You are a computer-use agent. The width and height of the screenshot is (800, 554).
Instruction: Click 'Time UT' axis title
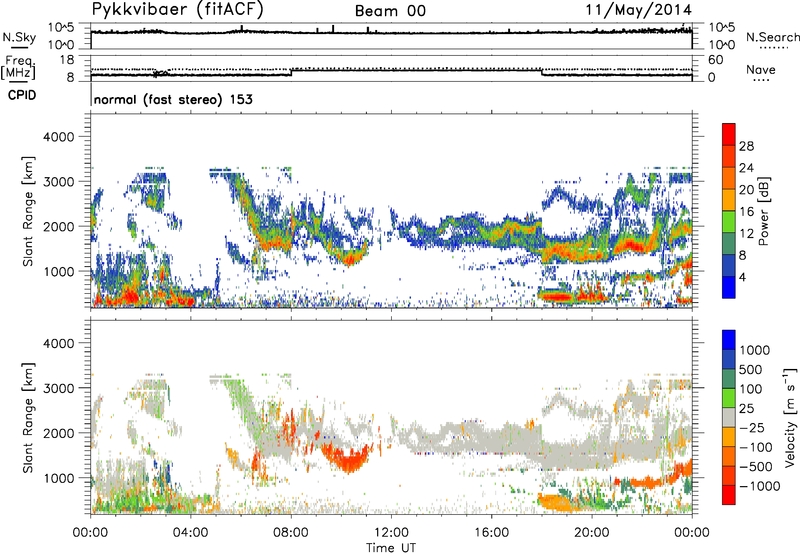click(x=391, y=548)
